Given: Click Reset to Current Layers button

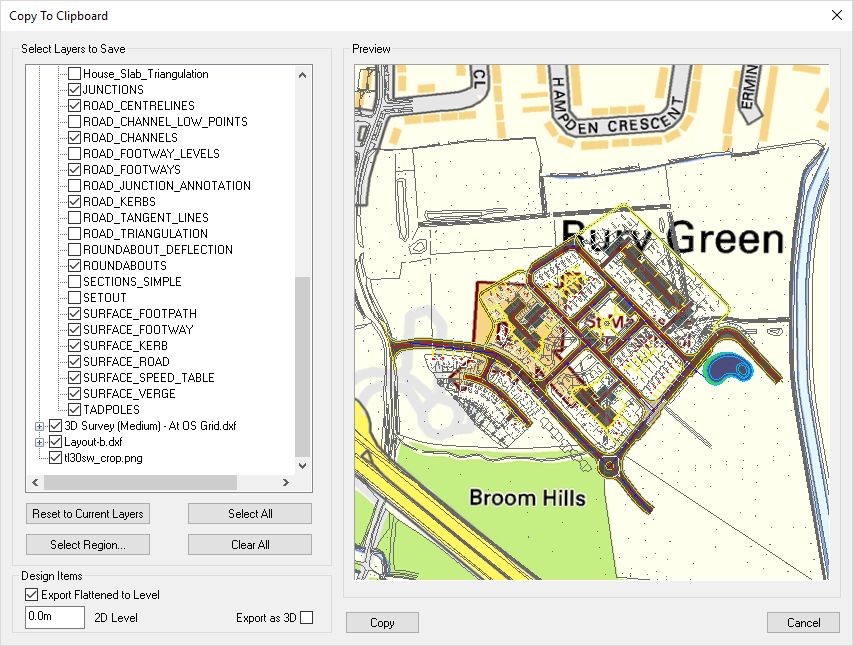Looking at the screenshot, I should pyautogui.click(x=88, y=514).
